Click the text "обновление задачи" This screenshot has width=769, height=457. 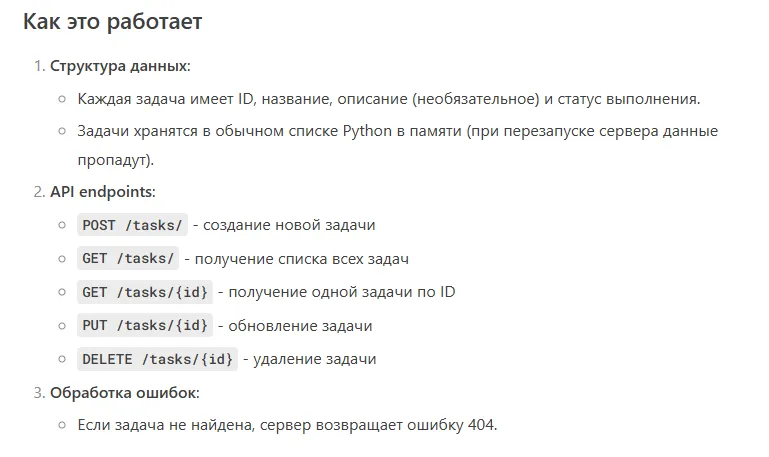click(x=300, y=326)
